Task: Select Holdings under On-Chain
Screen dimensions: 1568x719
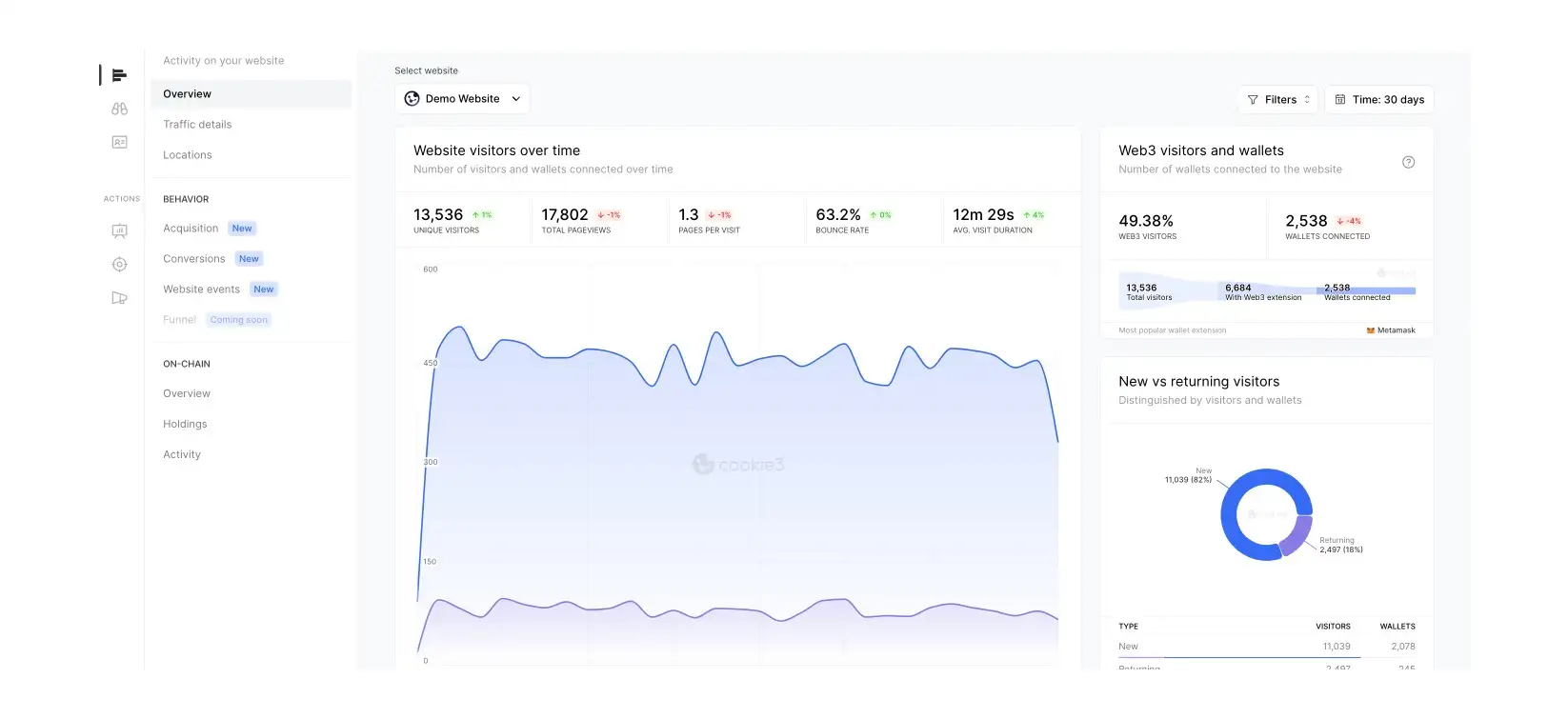Action: (185, 425)
